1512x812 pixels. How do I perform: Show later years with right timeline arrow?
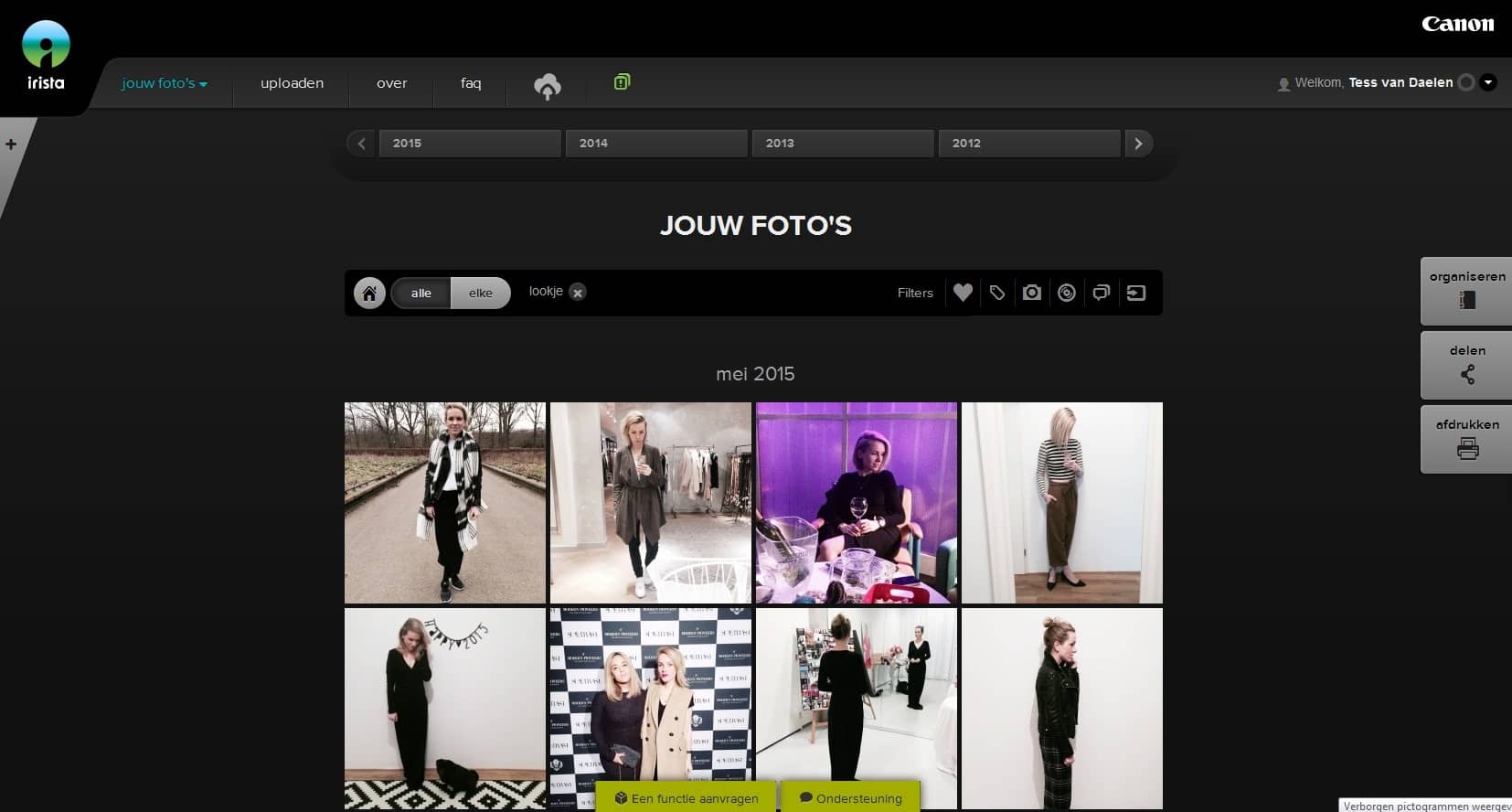click(x=1138, y=144)
